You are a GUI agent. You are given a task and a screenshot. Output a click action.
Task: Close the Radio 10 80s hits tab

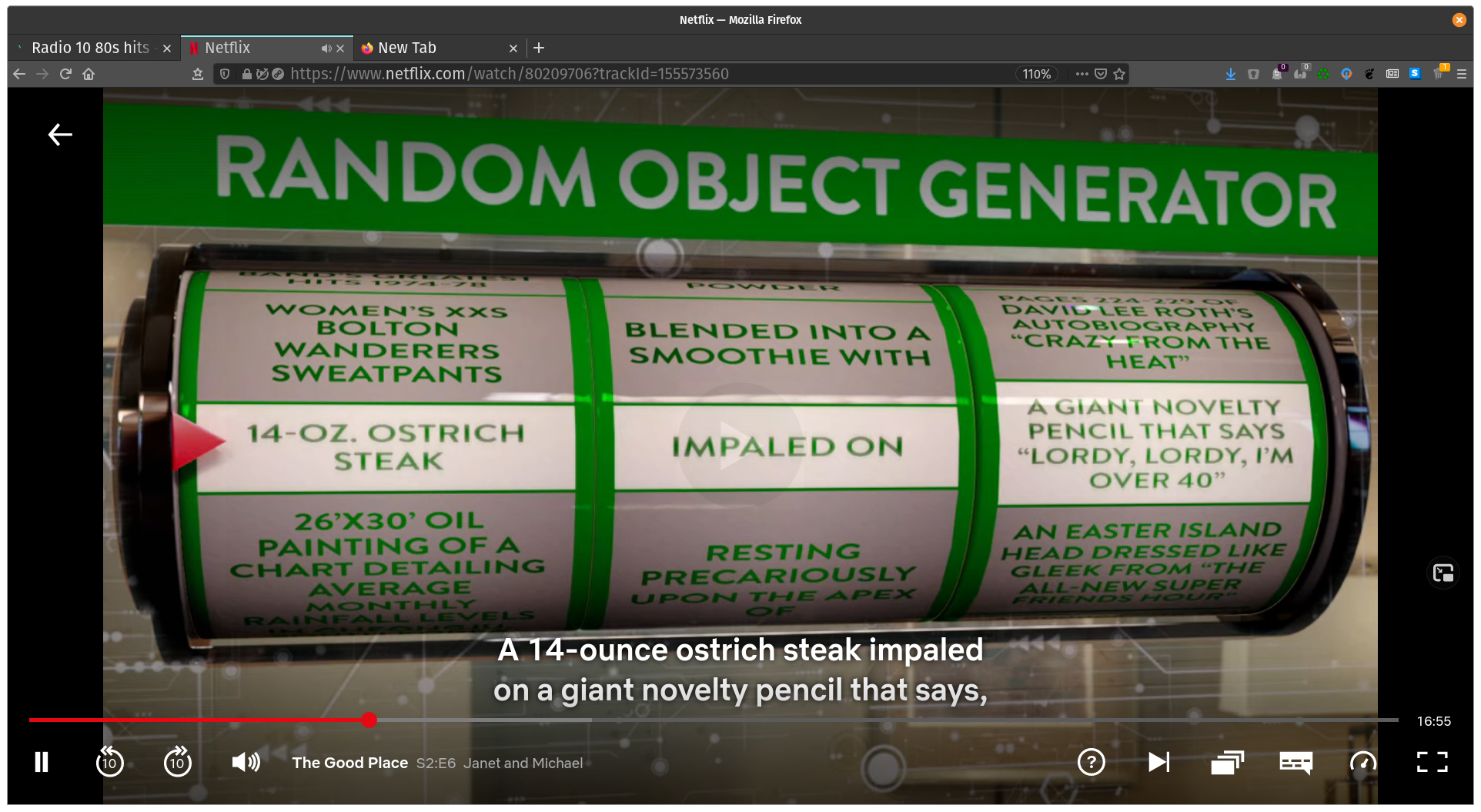click(167, 48)
